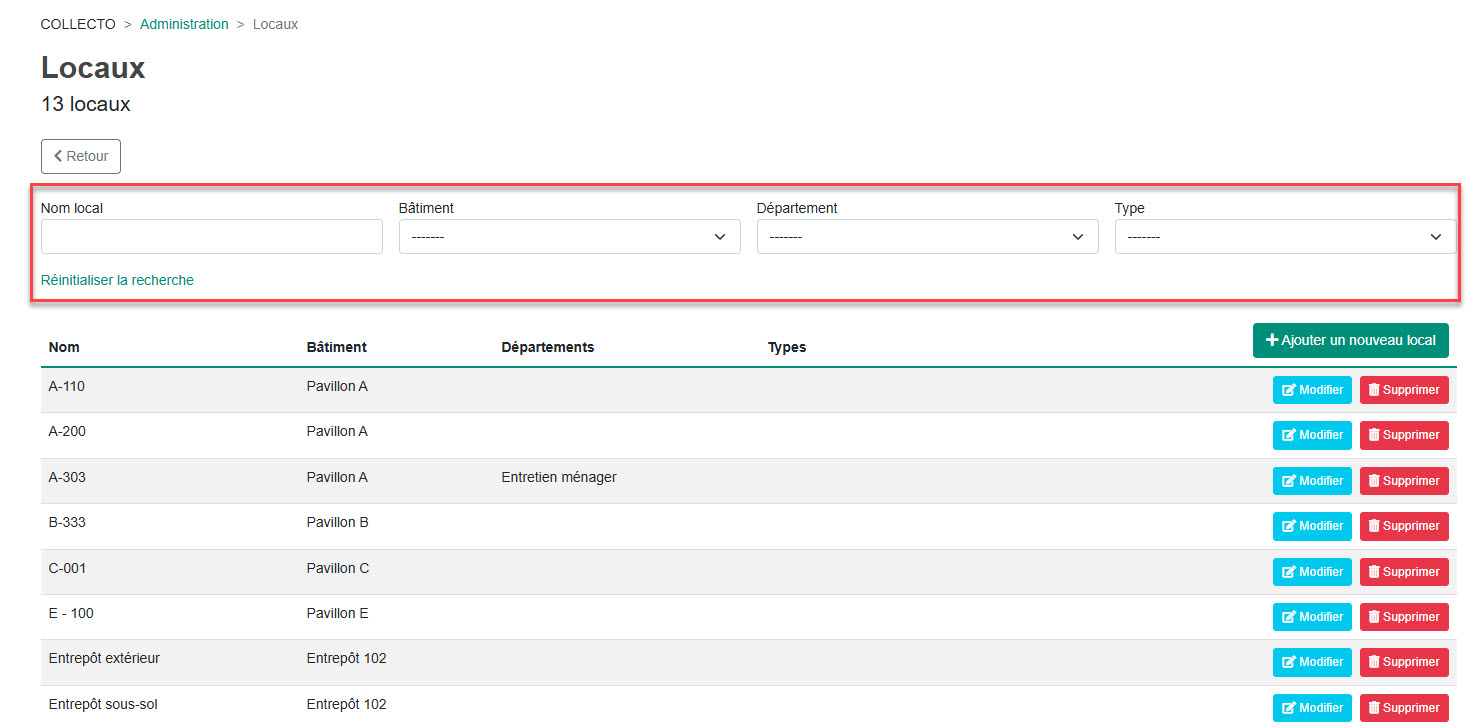Click Modifier for room A-200
1479x728 pixels.
[x=1311, y=435]
